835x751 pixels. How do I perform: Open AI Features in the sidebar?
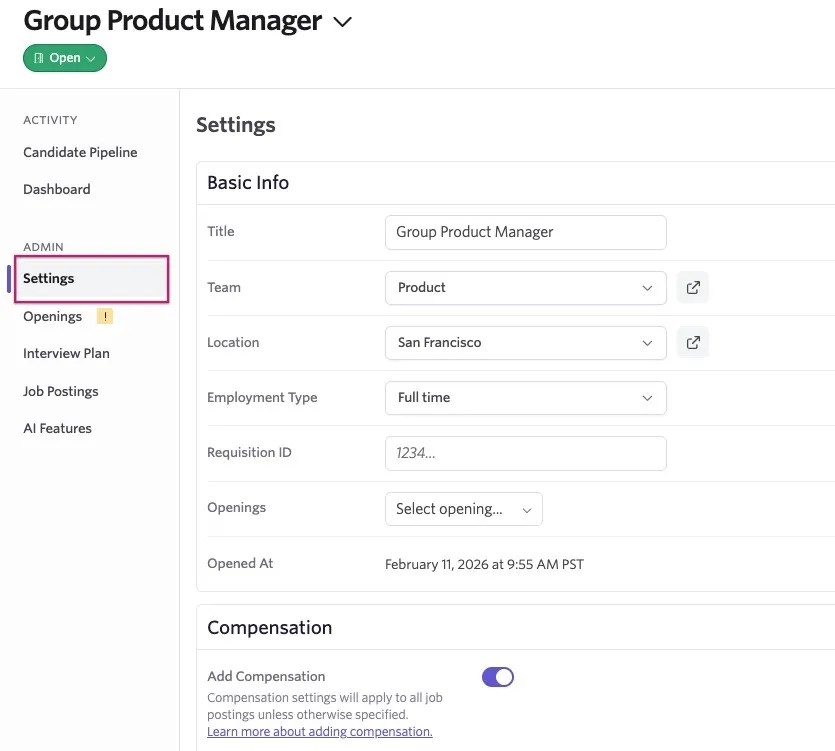coord(57,428)
